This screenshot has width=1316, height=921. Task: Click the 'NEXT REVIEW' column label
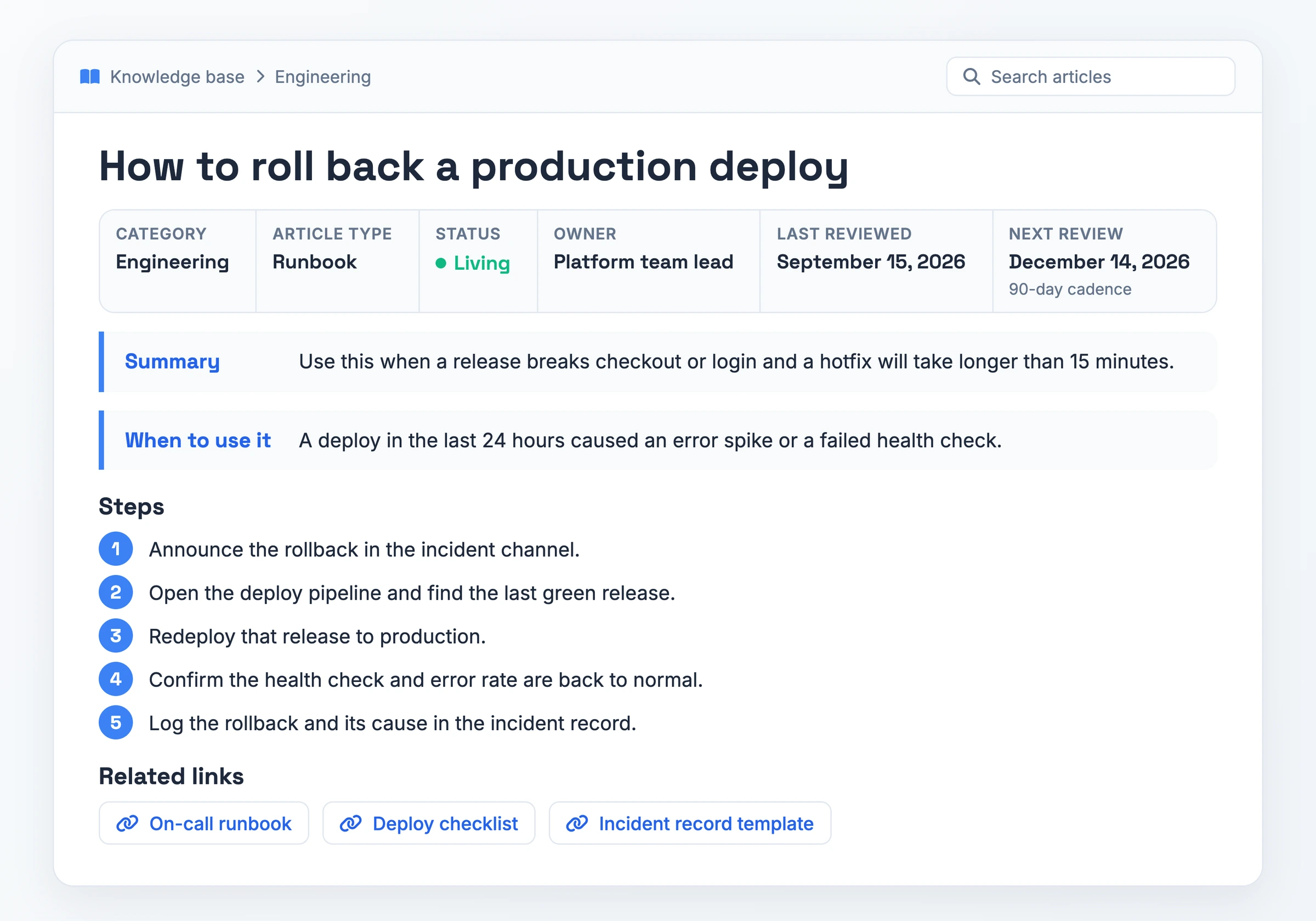(1066, 234)
